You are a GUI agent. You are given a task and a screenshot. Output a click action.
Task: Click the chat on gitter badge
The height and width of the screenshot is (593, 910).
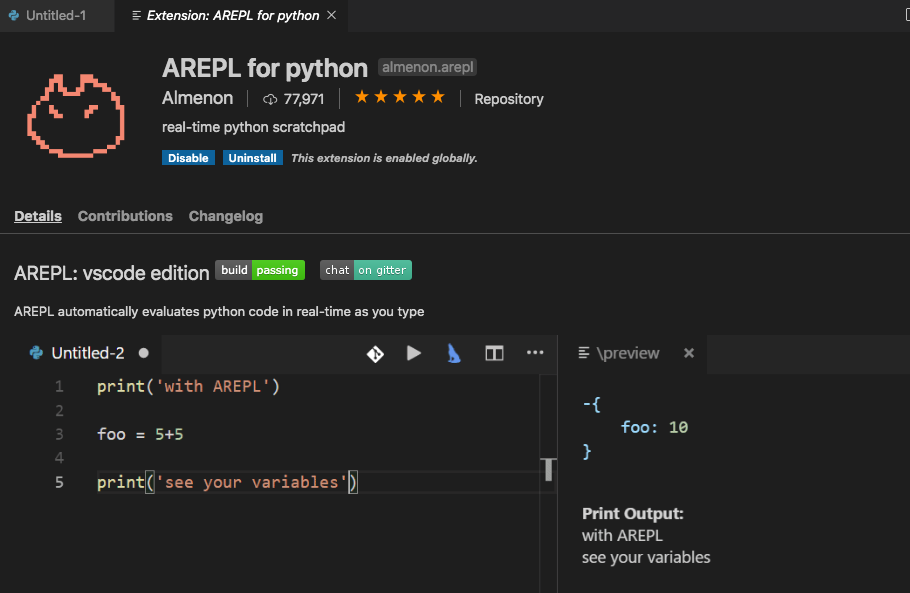[x=366, y=270]
